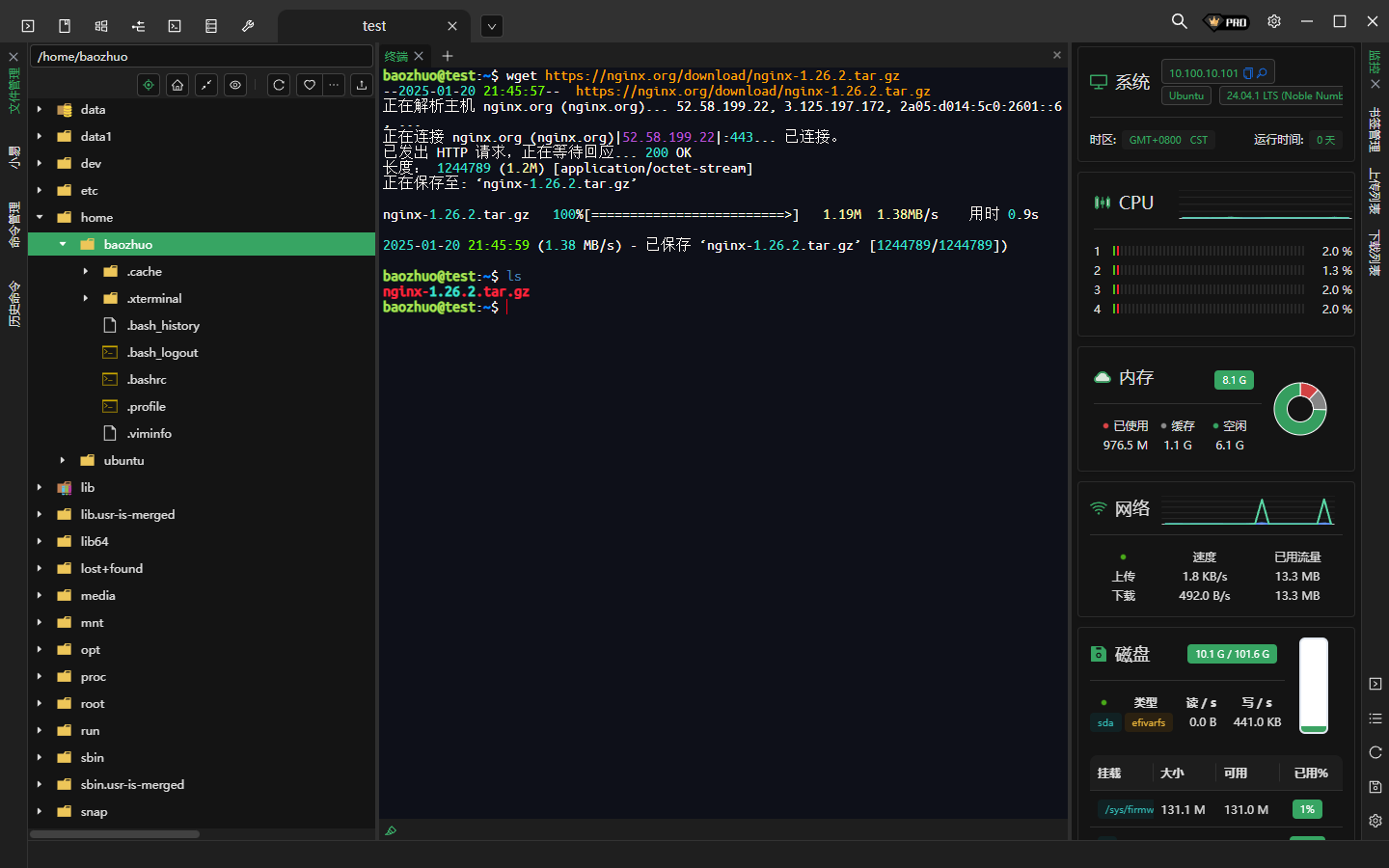Open the 文件管理 file manager side tab
The width and height of the screenshot is (1389, 868).
coord(14,90)
